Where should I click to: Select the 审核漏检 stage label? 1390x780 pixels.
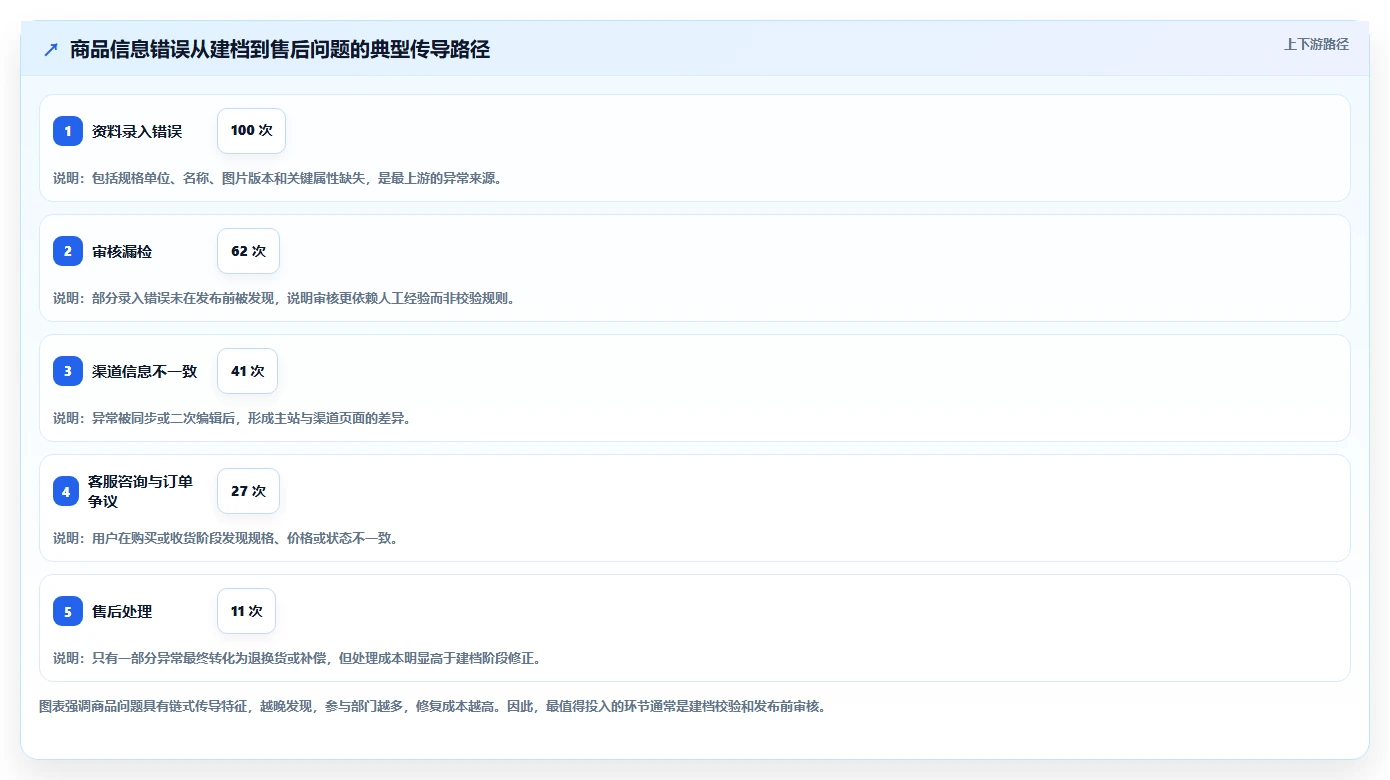point(122,251)
